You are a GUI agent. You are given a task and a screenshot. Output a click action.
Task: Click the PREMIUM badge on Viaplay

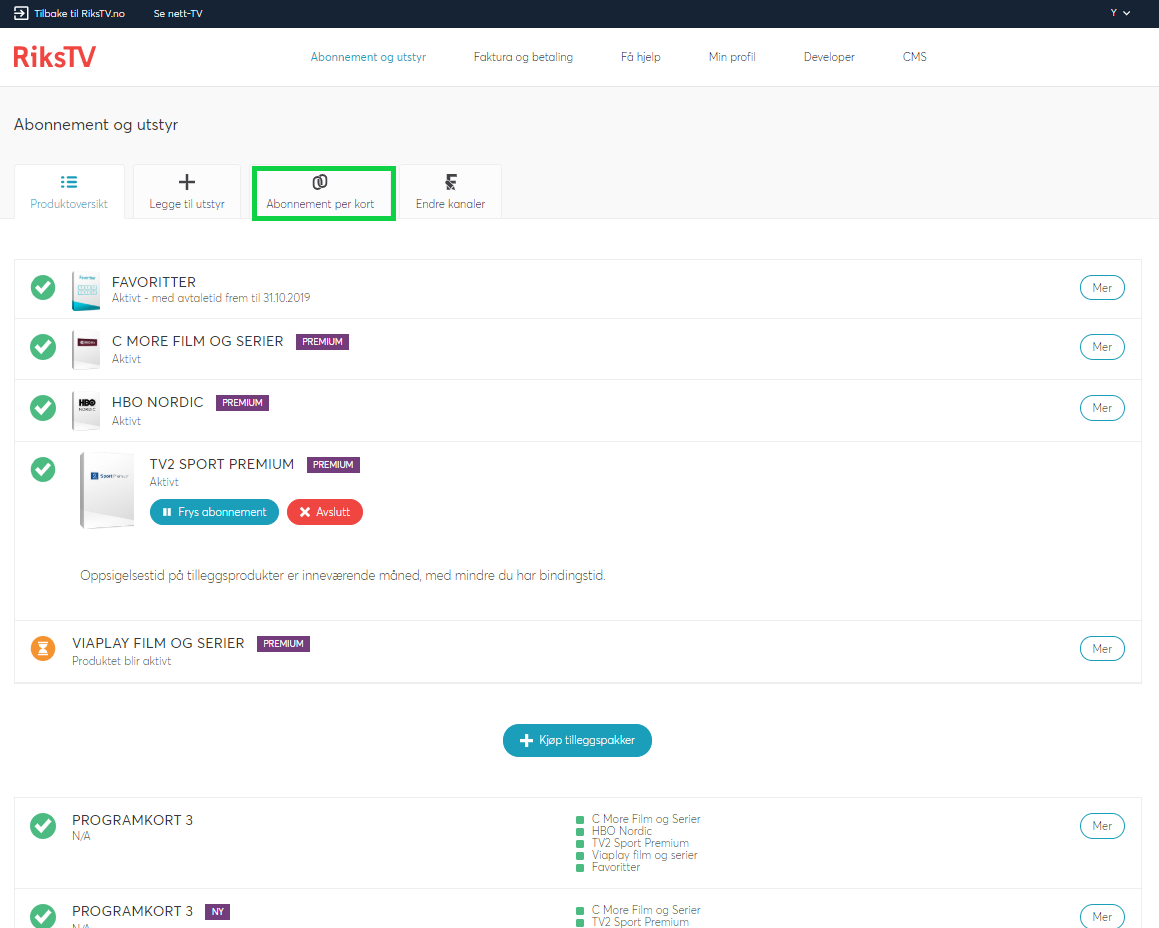click(x=283, y=643)
